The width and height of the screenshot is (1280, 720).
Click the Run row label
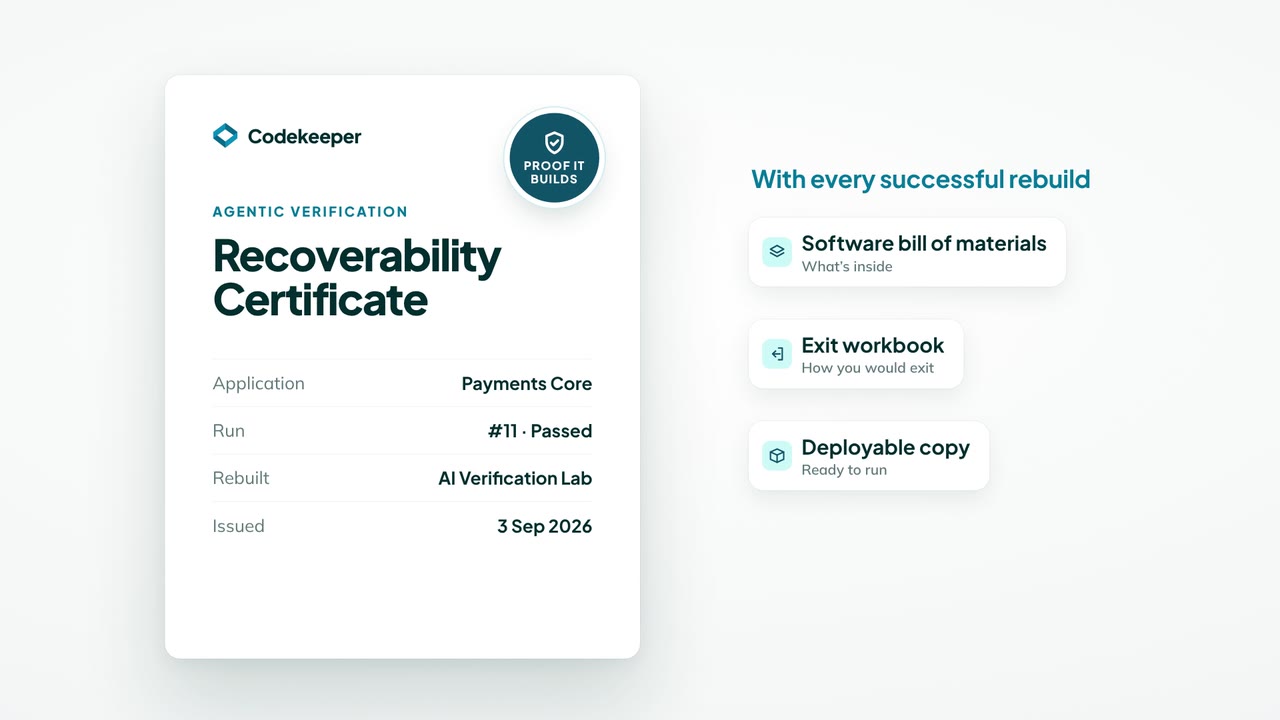pos(229,431)
